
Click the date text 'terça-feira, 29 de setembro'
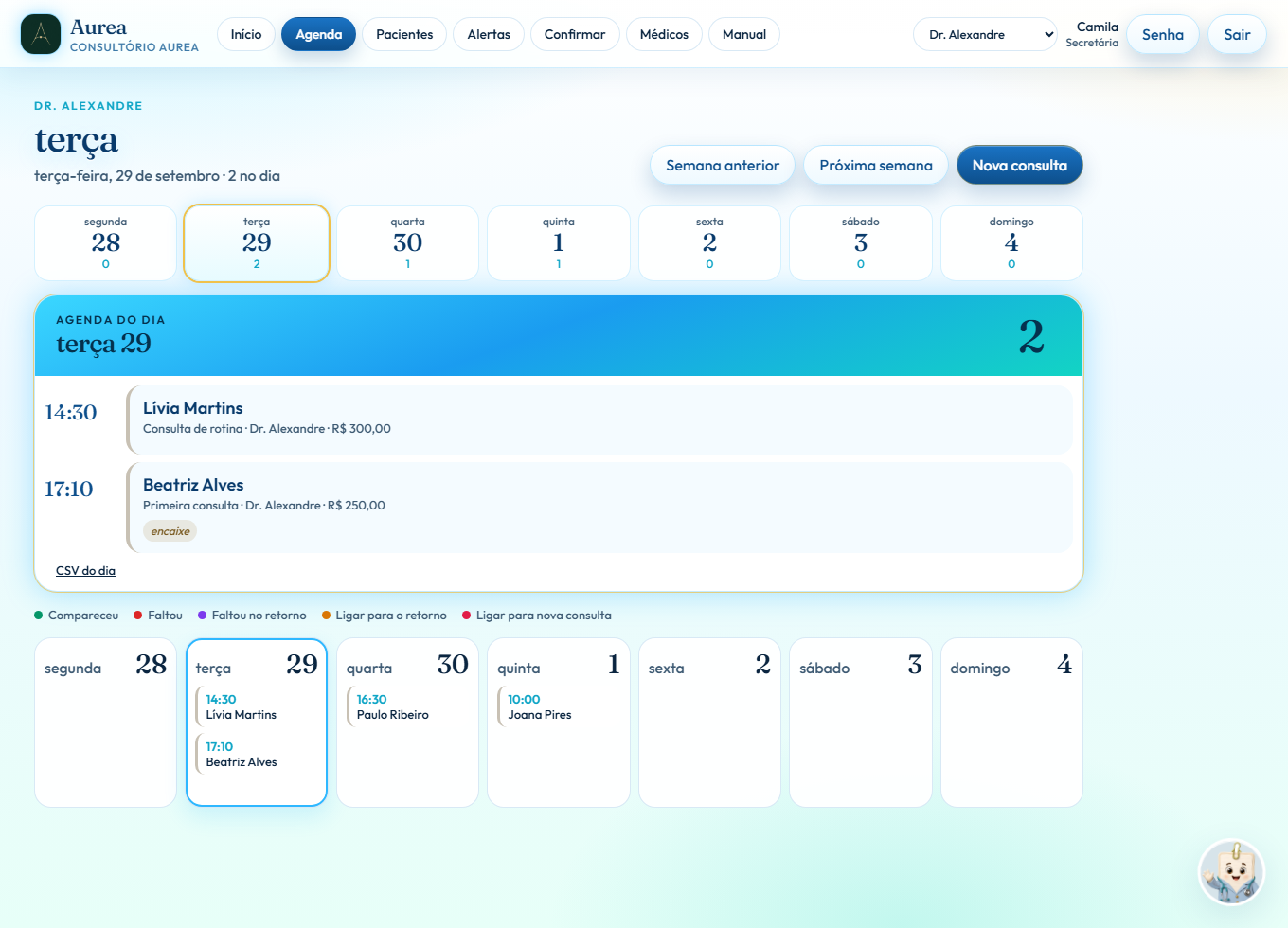coord(127,176)
